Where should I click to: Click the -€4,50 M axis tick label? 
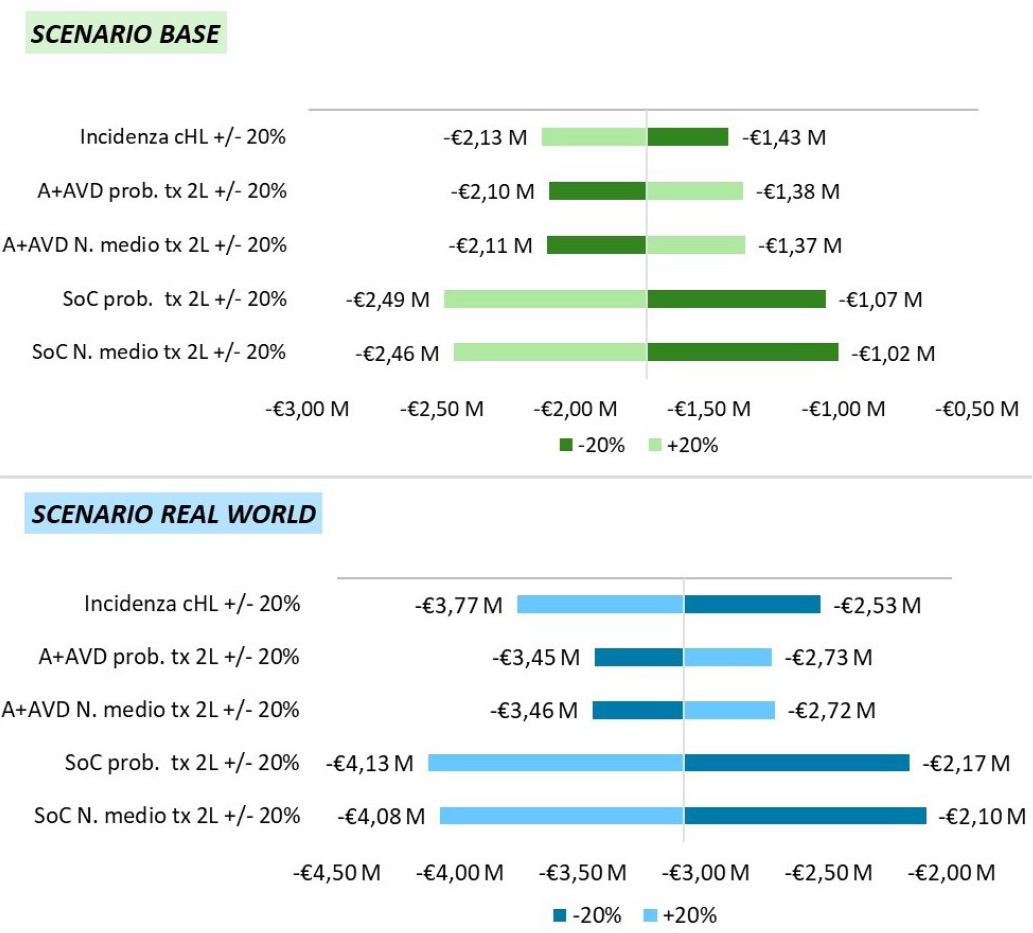(x=337, y=873)
